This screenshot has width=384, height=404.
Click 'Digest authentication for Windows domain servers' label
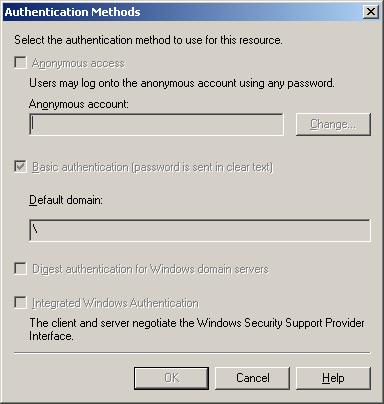(x=150, y=269)
